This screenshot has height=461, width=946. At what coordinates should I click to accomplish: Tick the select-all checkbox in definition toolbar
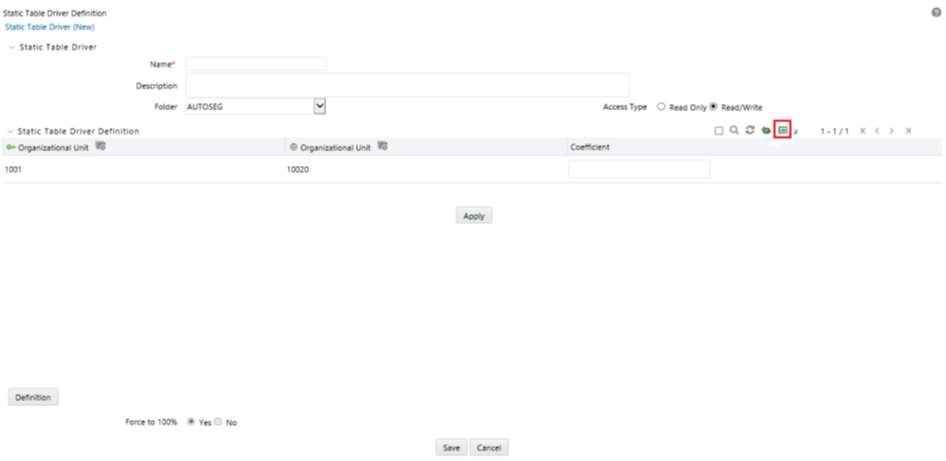(x=719, y=131)
